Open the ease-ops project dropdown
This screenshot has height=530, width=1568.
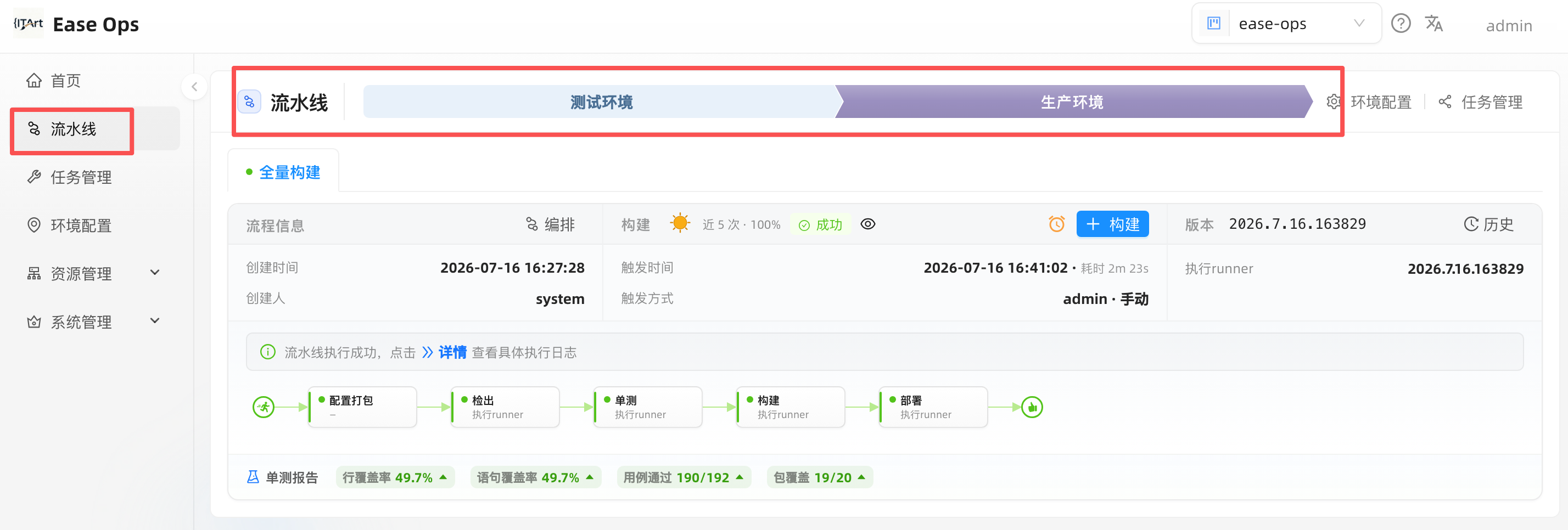[1286, 24]
